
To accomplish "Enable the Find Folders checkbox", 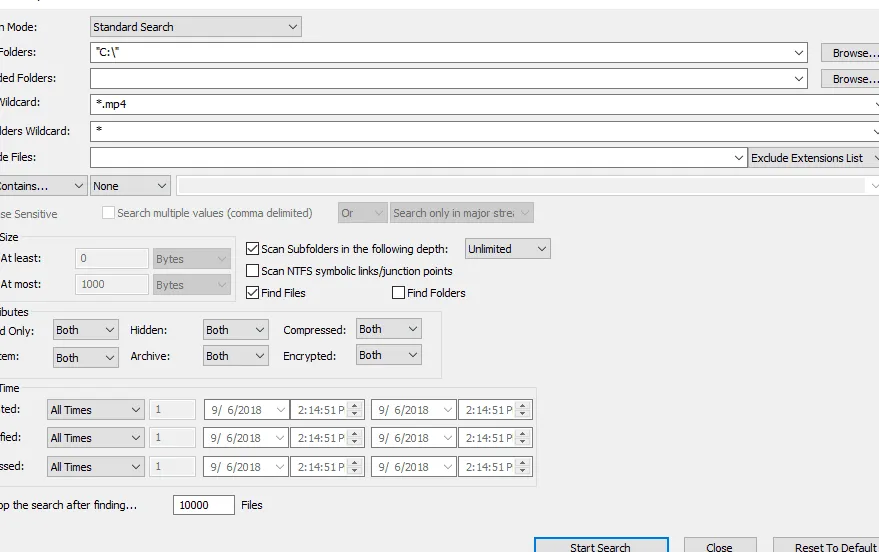I will (399, 293).
